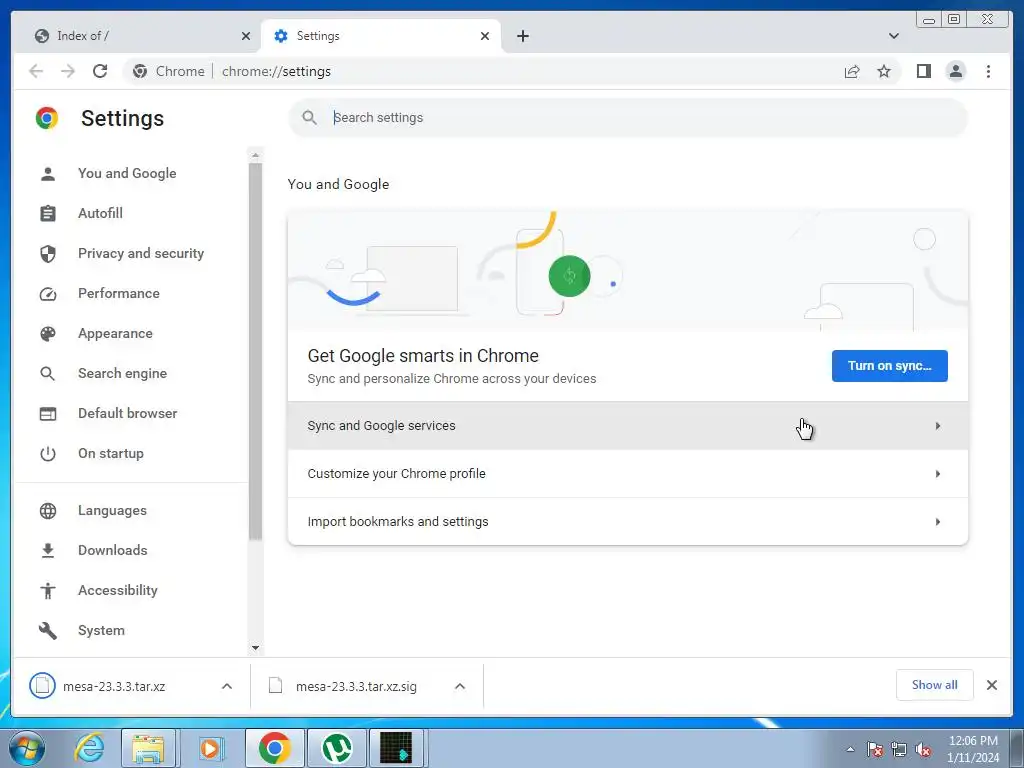Close the downloads bar
The width and height of the screenshot is (1024, 768).
[992, 685]
